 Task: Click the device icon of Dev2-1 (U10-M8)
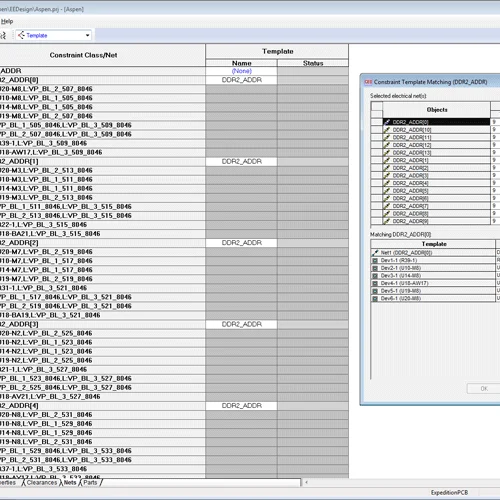point(375,268)
